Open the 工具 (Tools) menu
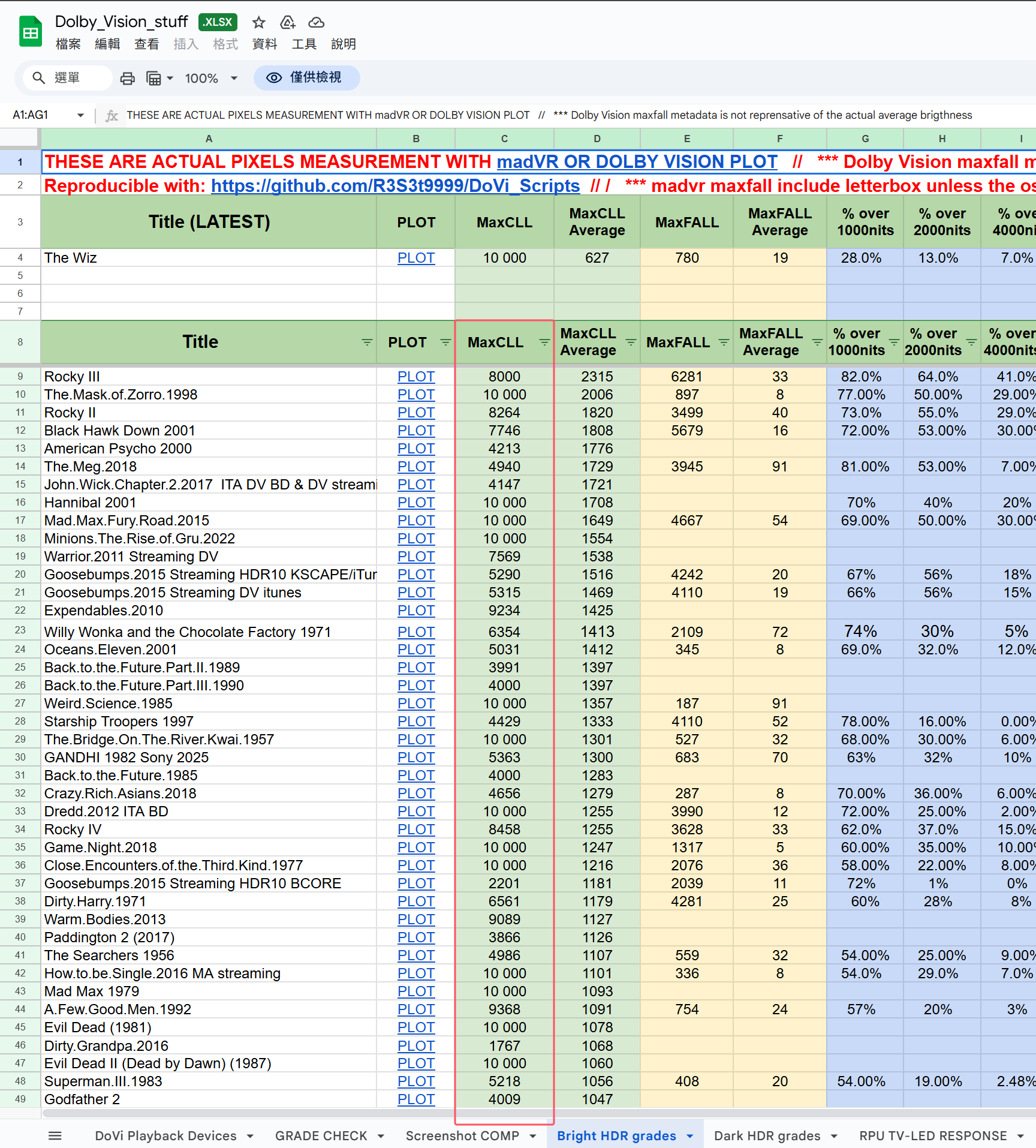Image resolution: width=1036 pixels, height=1148 pixels. click(304, 44)
